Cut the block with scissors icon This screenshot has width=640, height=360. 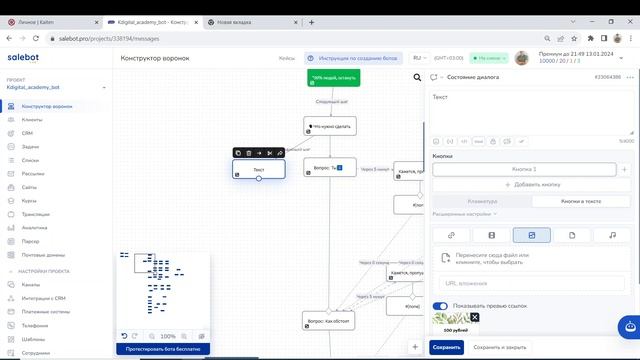pyautogui.click(x=269, y=153)
